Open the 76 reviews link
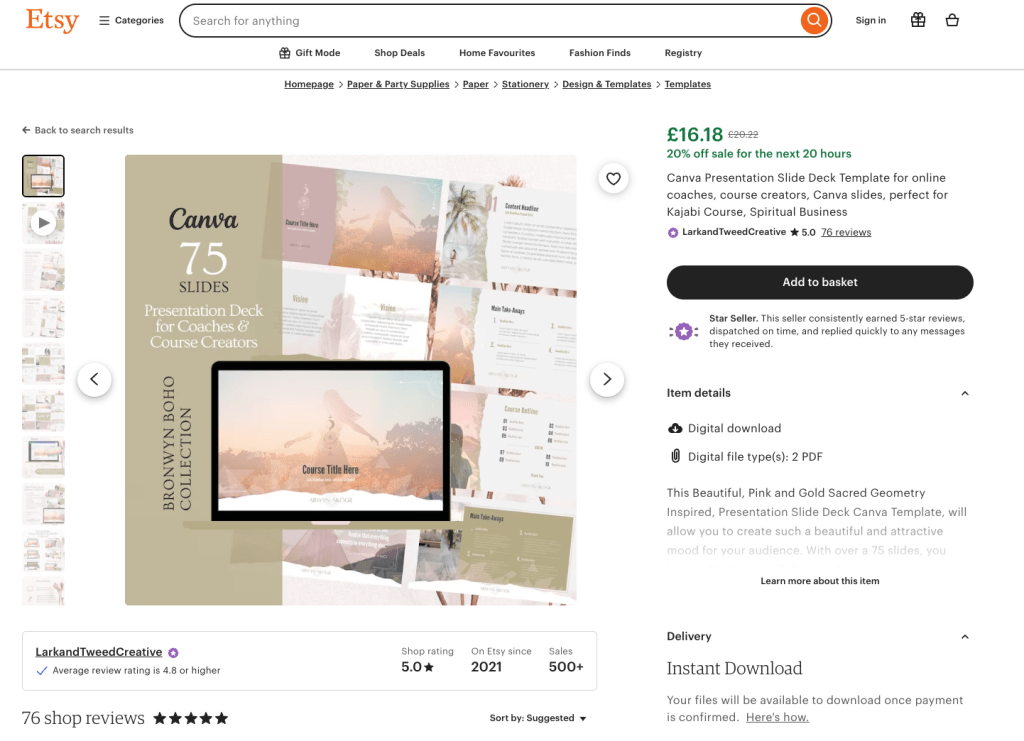The image size is (1024, 741). tap(846, 232)
